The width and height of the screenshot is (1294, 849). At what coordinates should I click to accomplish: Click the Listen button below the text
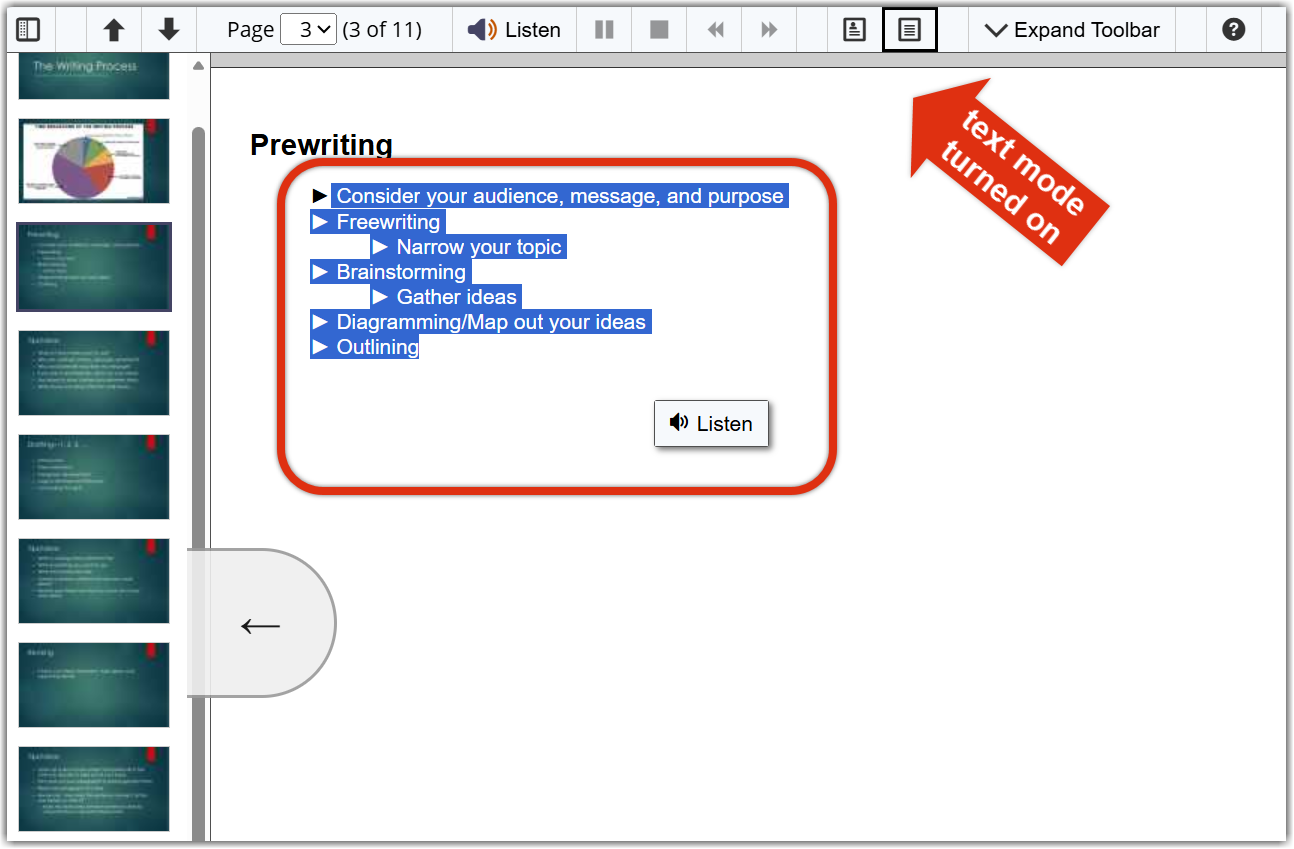pos(711,424)
